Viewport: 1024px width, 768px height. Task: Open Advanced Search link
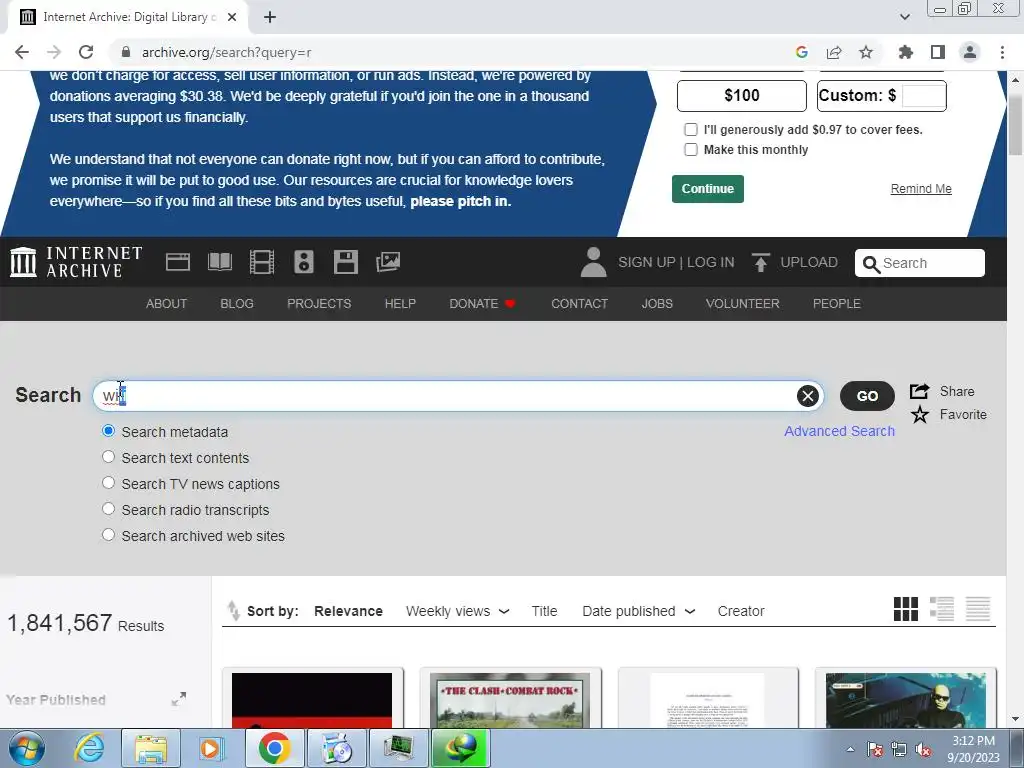pyautogui.click(x=839, y=431)
